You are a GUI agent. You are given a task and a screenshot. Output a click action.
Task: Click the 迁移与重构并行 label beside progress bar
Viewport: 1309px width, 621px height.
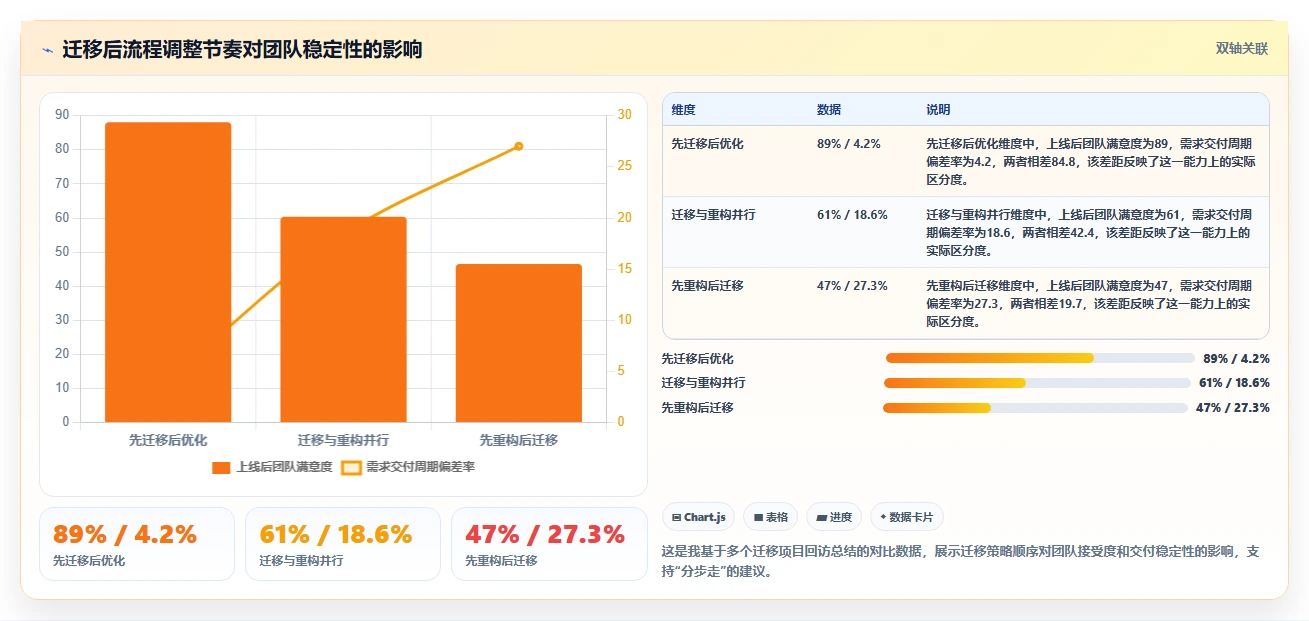703,383
